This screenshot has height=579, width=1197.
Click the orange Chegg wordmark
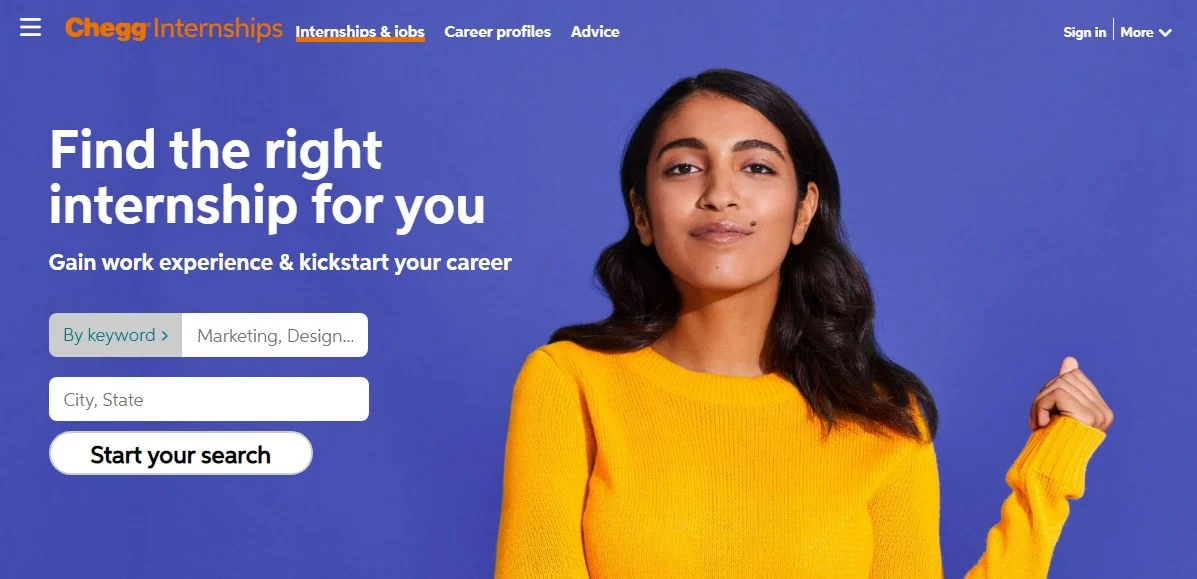tap(107, 30)
